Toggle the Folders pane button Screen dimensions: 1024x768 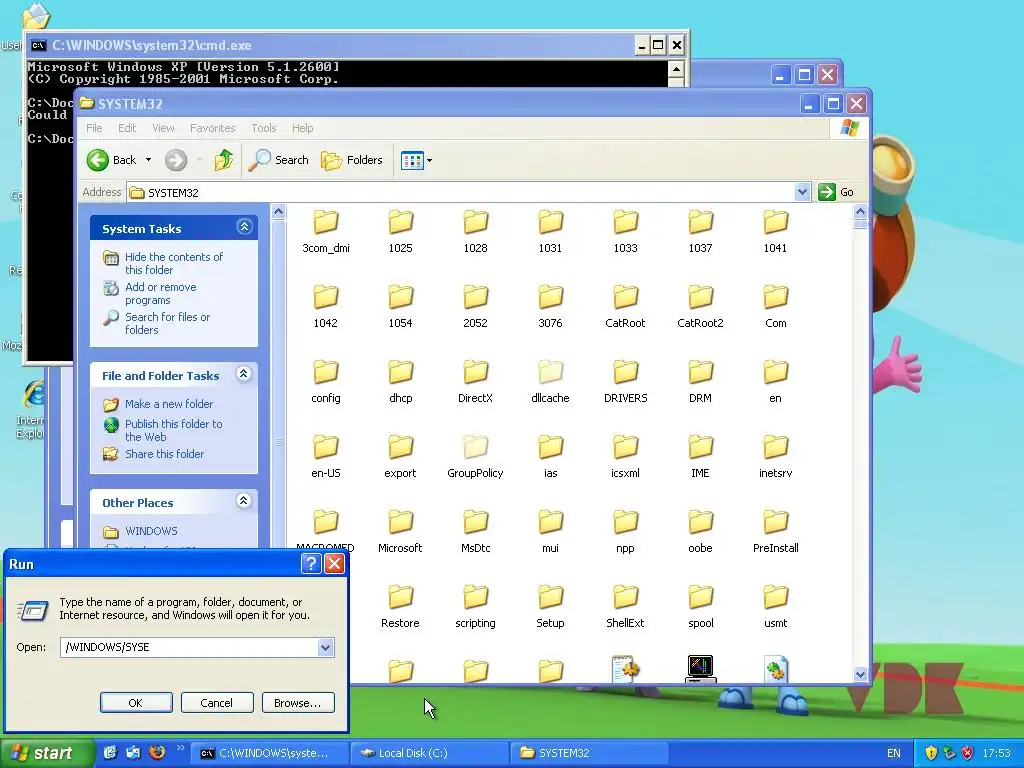(x=352, y=160)
